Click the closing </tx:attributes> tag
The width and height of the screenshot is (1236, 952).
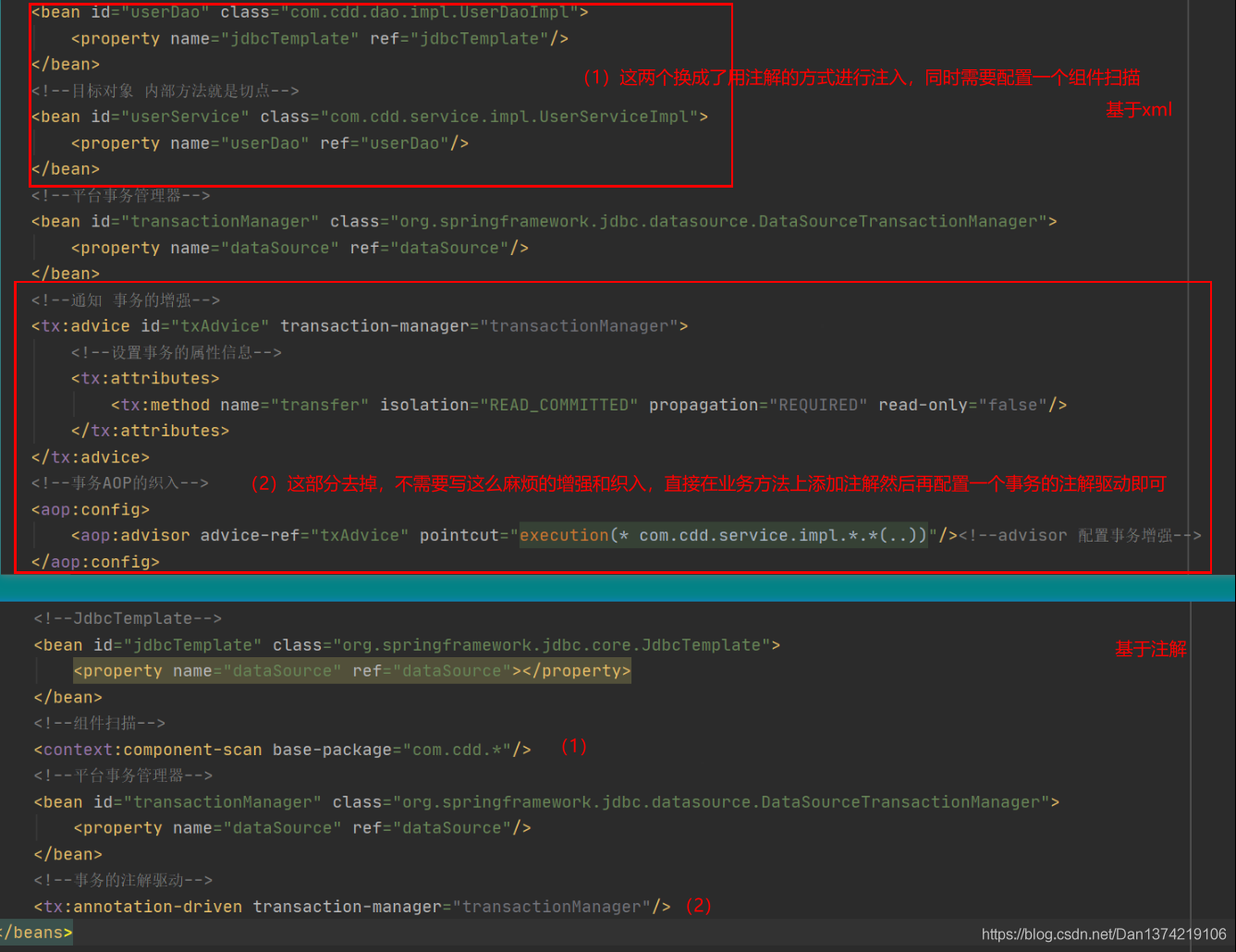[x=150, y=431]
